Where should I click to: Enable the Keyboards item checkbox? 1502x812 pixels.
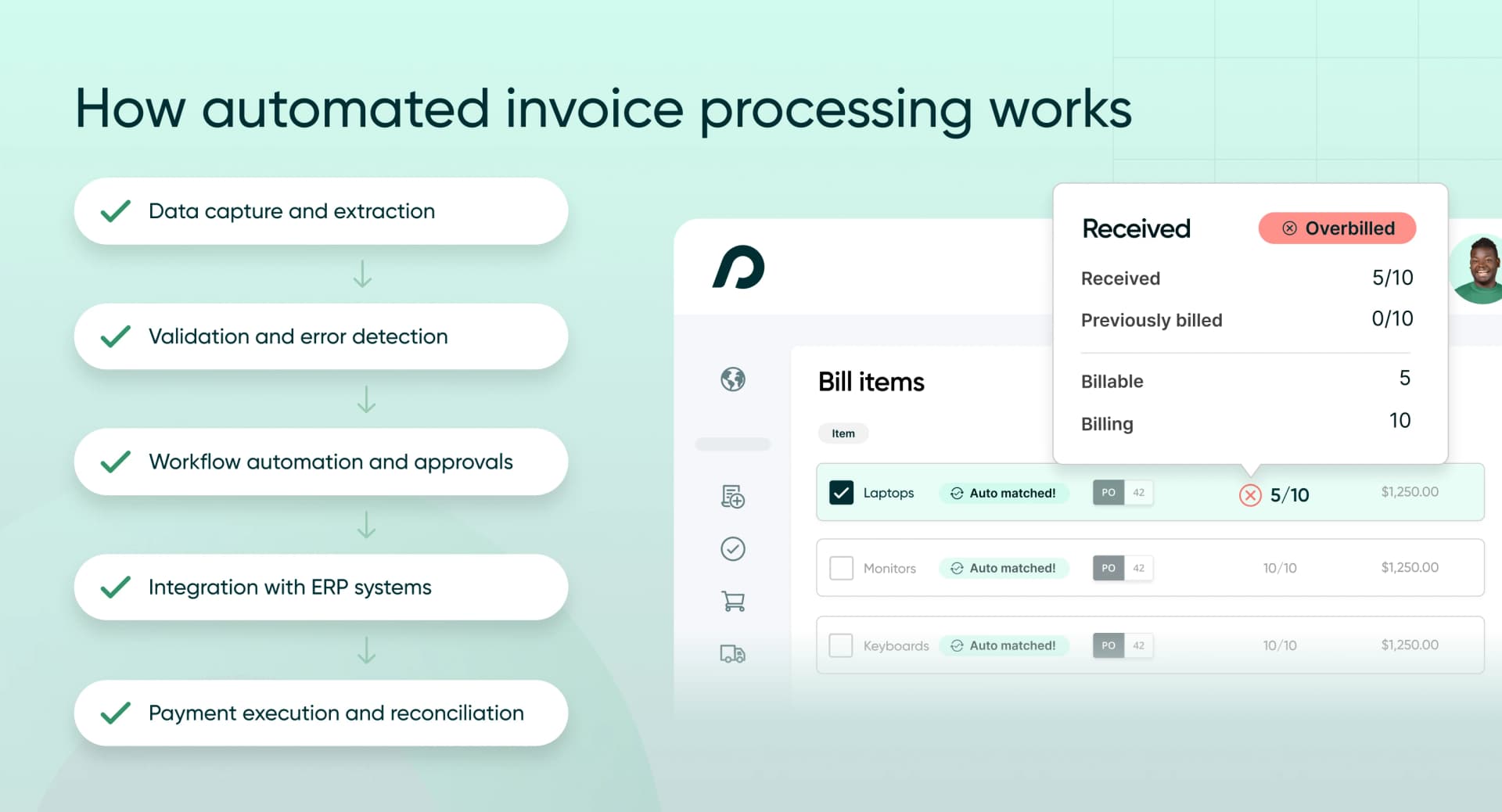point(841,645)
